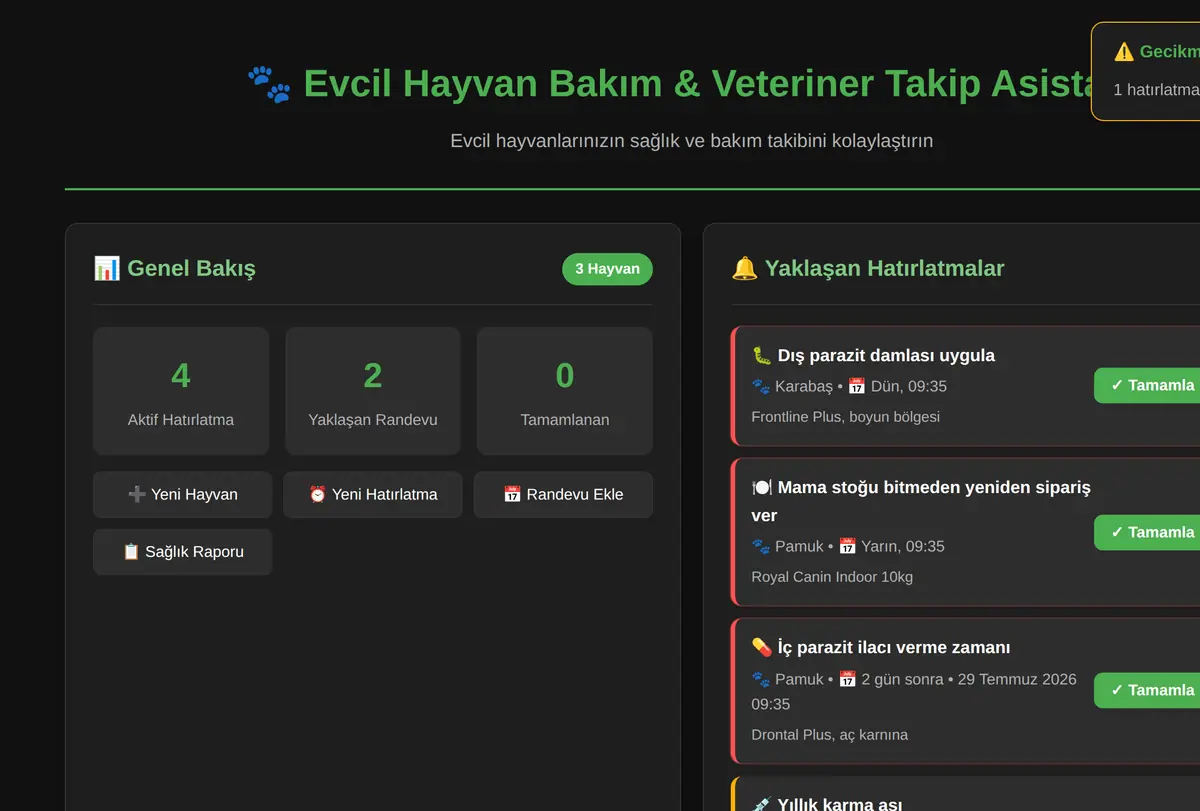Open the Yaklaşan Randevu stat card
Viewport: 1200px width, 811px height.
[x=373, y=391]
